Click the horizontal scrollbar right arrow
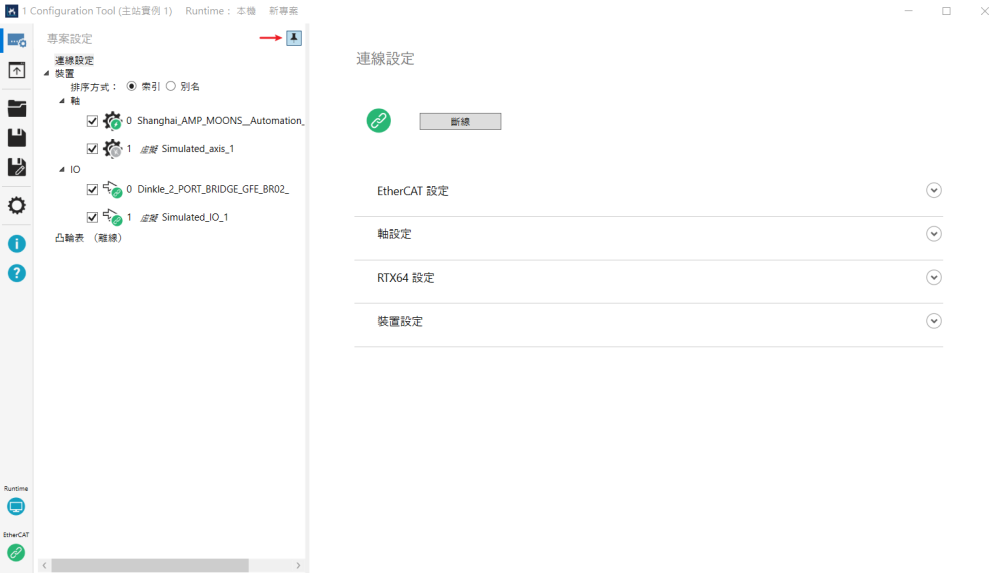Image resolution: width=1000 pixels, height=573 pixels. (x=298, y=566)
